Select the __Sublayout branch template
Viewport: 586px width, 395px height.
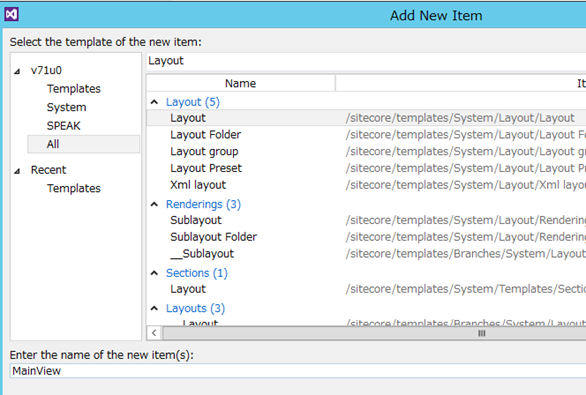click(x=366, y=254)
